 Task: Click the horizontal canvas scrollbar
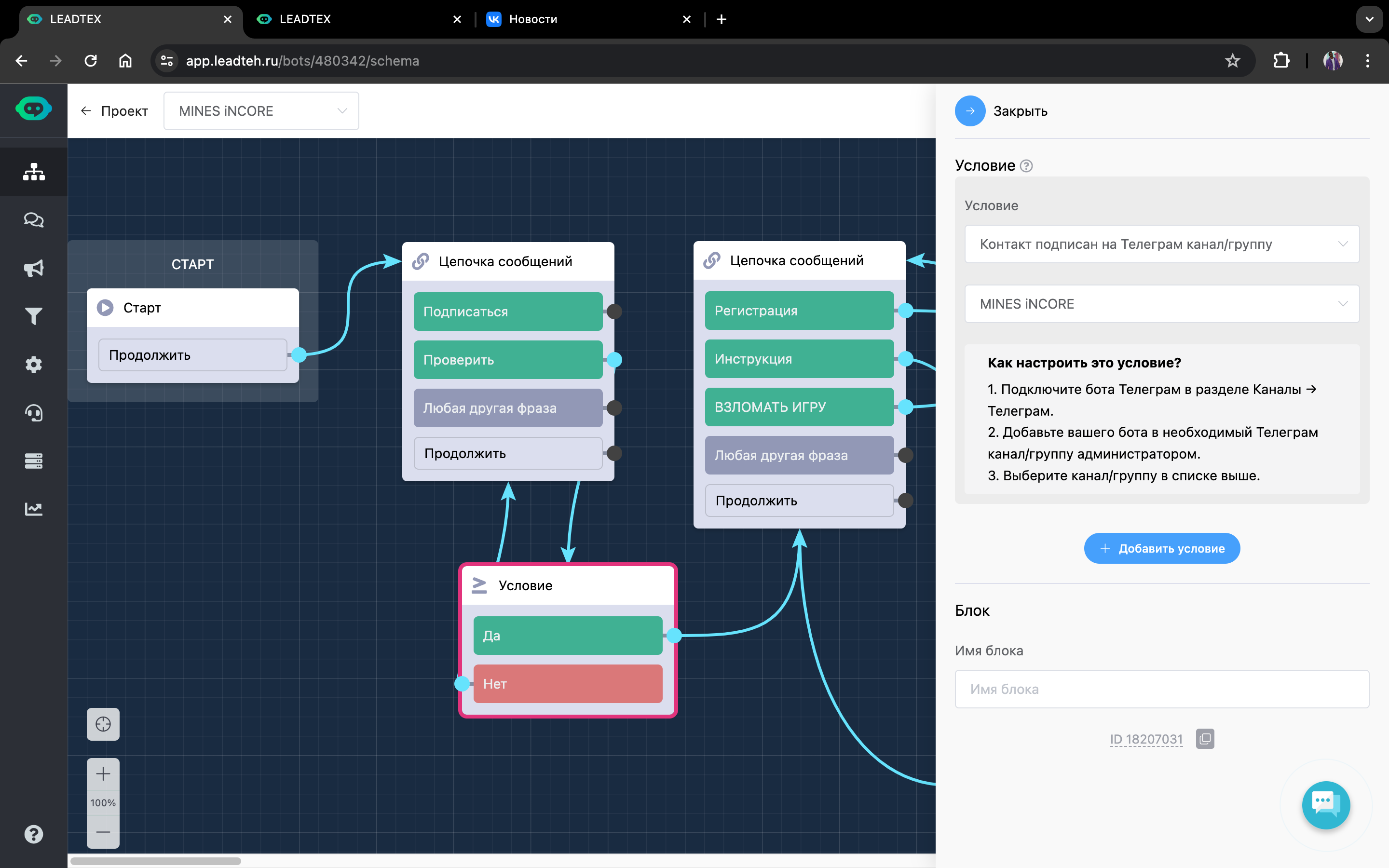[156, 861]
